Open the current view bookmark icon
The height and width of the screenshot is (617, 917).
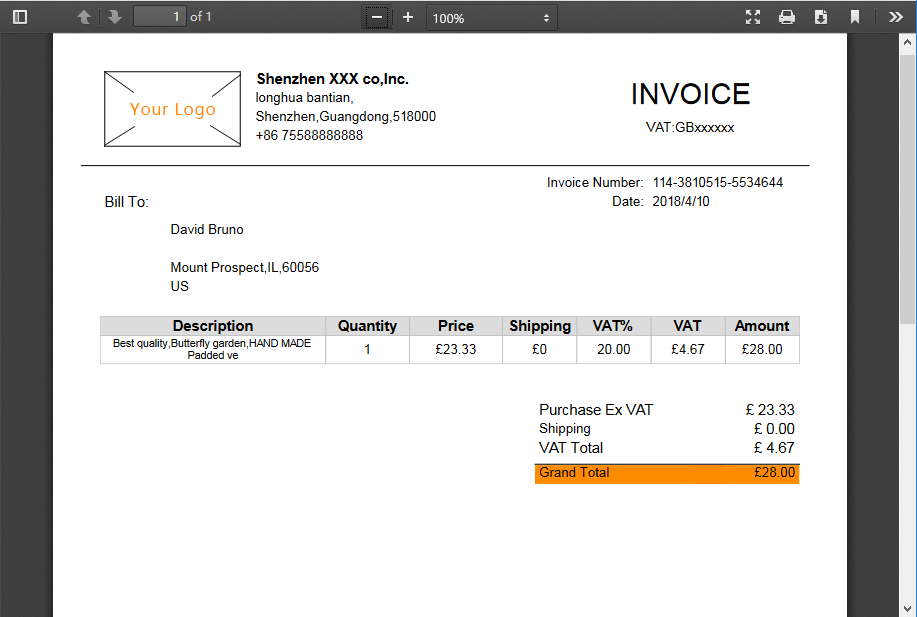[x=855, y=17]
